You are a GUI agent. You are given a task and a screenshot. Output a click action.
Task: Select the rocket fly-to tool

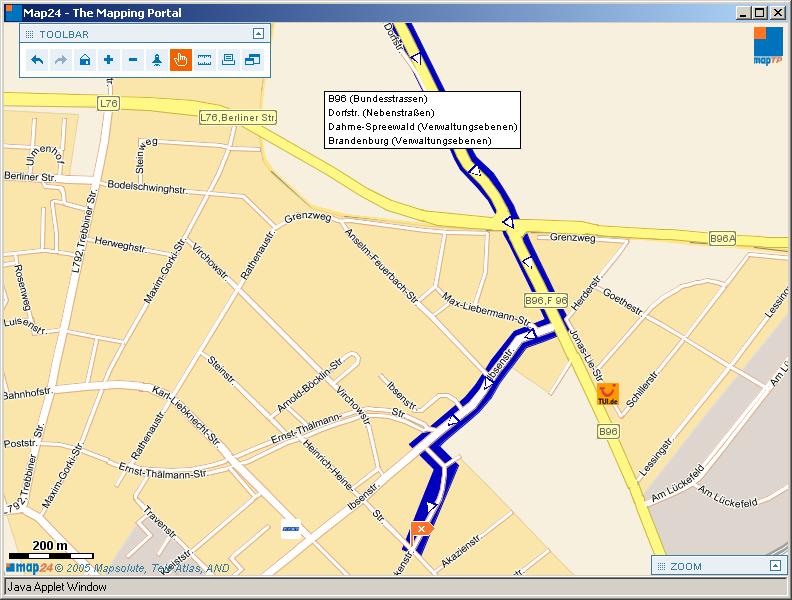[157, 60]
